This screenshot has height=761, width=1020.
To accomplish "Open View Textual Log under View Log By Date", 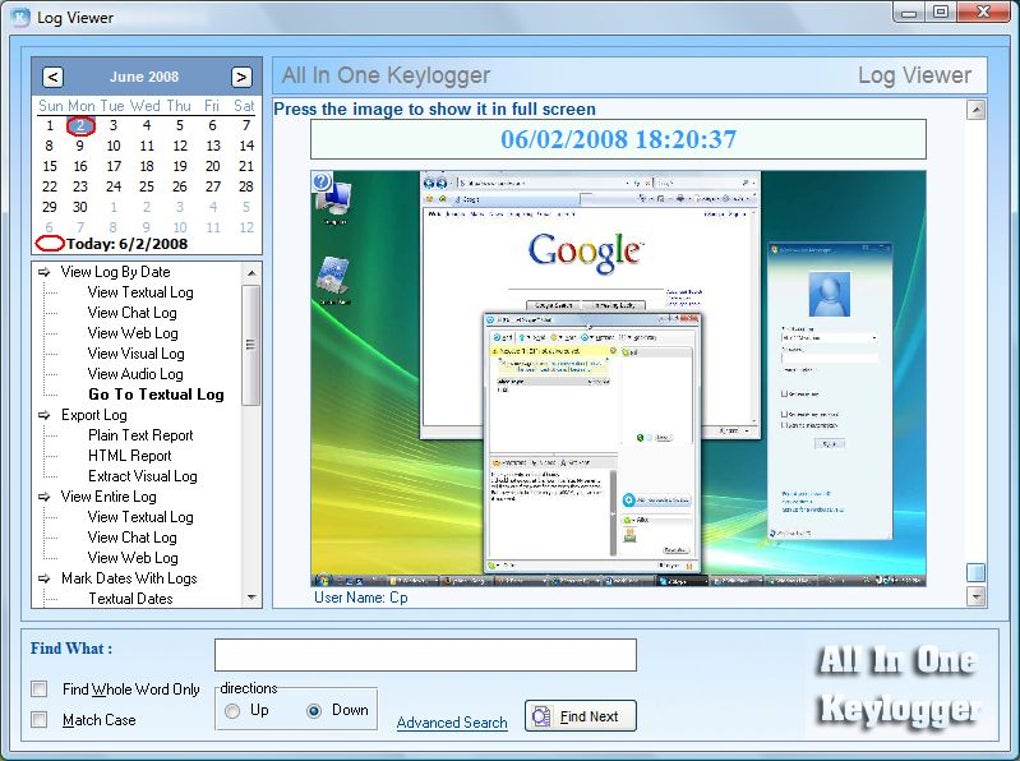I will 141,292.
